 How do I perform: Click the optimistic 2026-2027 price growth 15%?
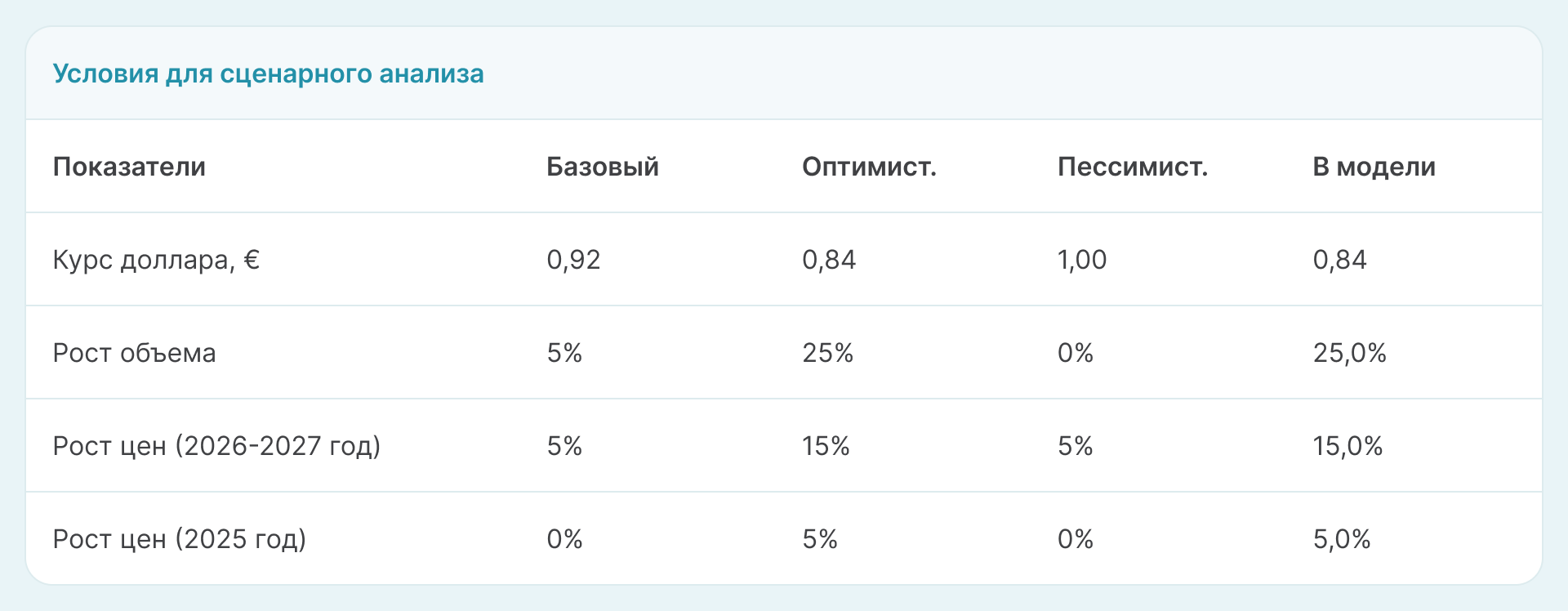(x=826, y=446)
